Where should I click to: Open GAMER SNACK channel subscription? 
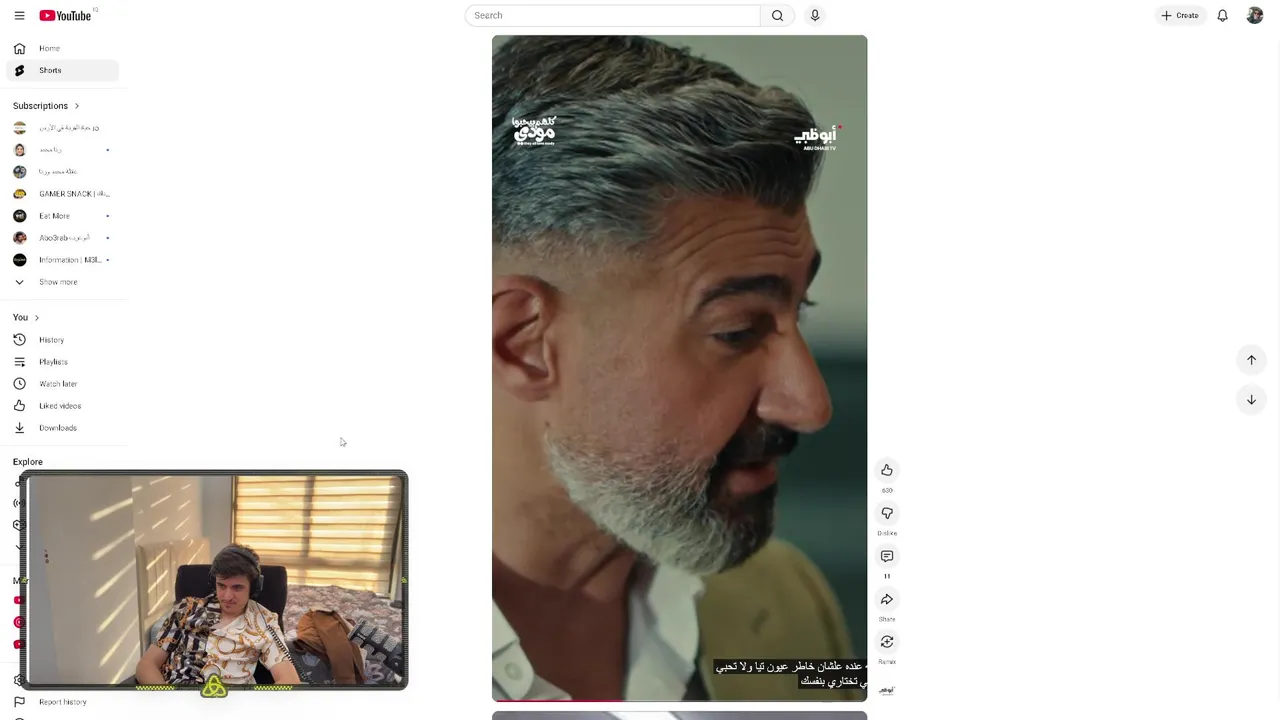(62, 193)
